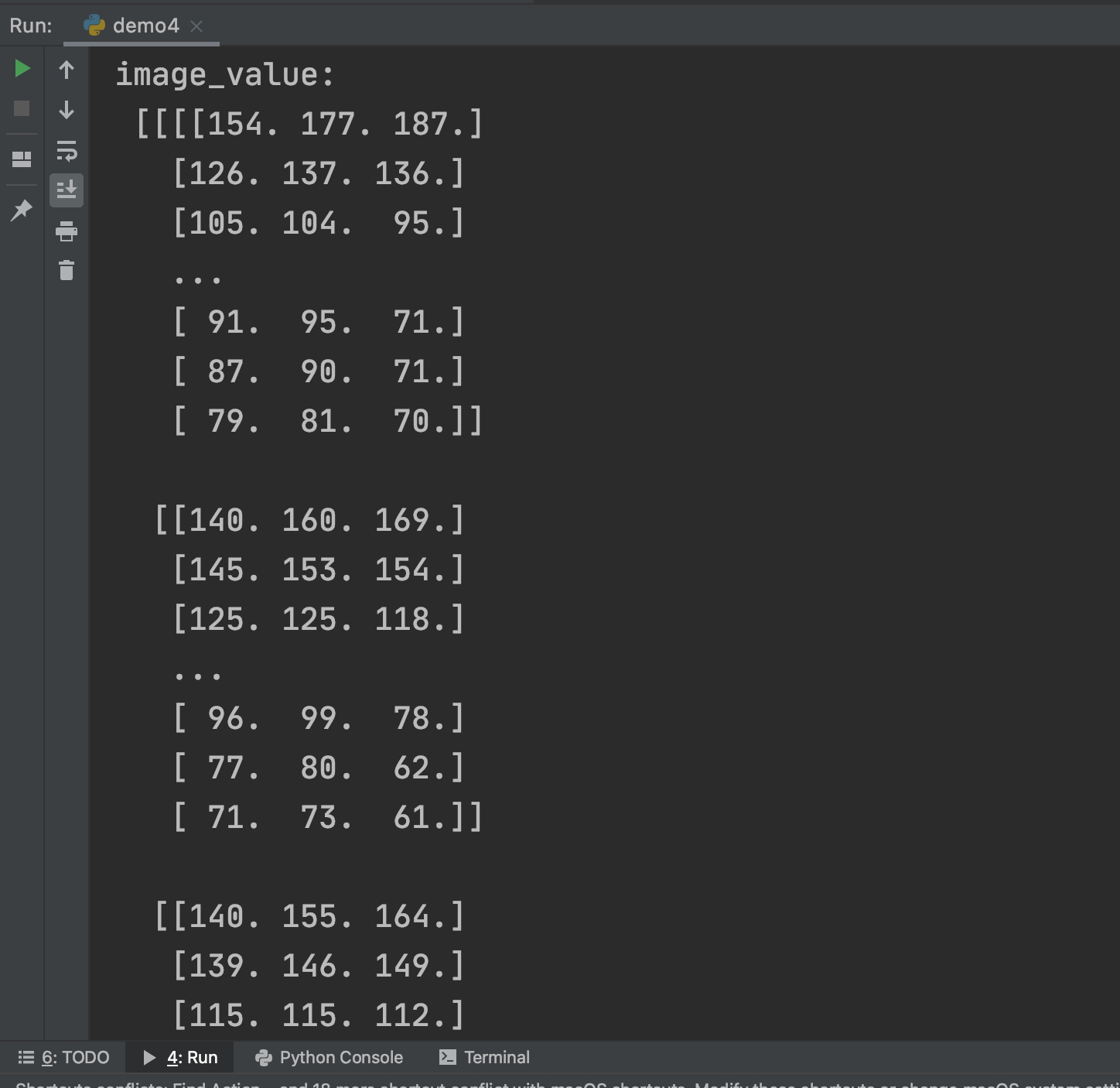Click the row [126. 137. 136.]
Screen dimensions: 1120x1088
click(x=319, y=173)
